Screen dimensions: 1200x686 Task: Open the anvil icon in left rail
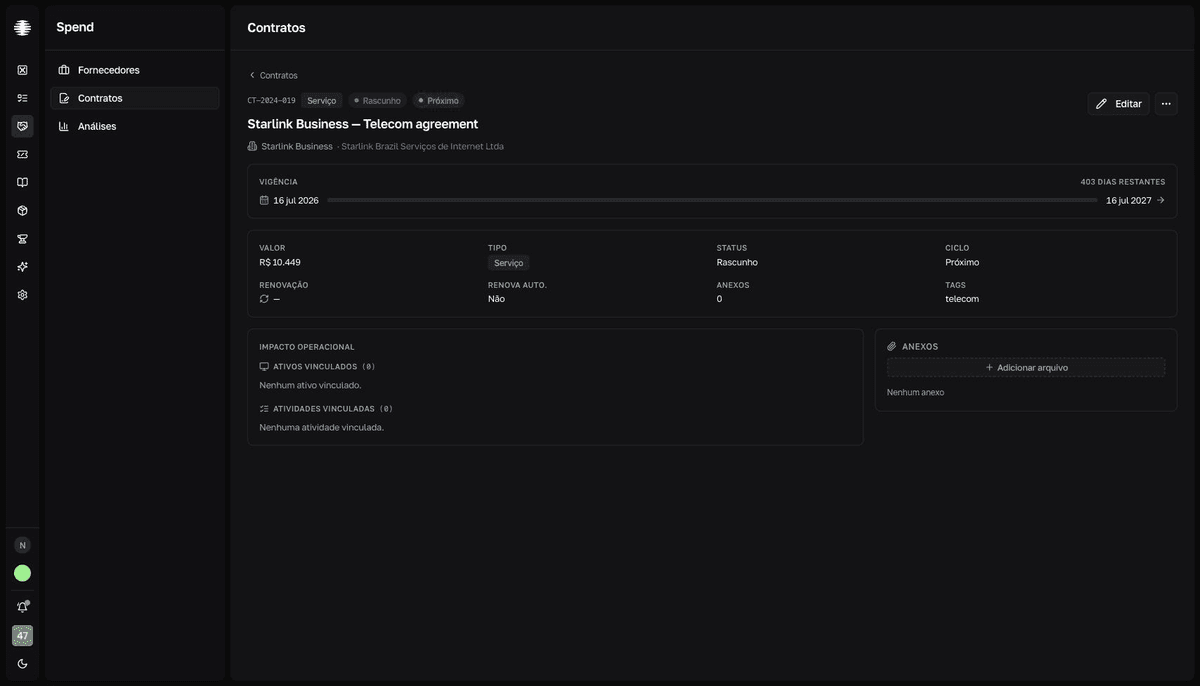[x=22, y=239]
